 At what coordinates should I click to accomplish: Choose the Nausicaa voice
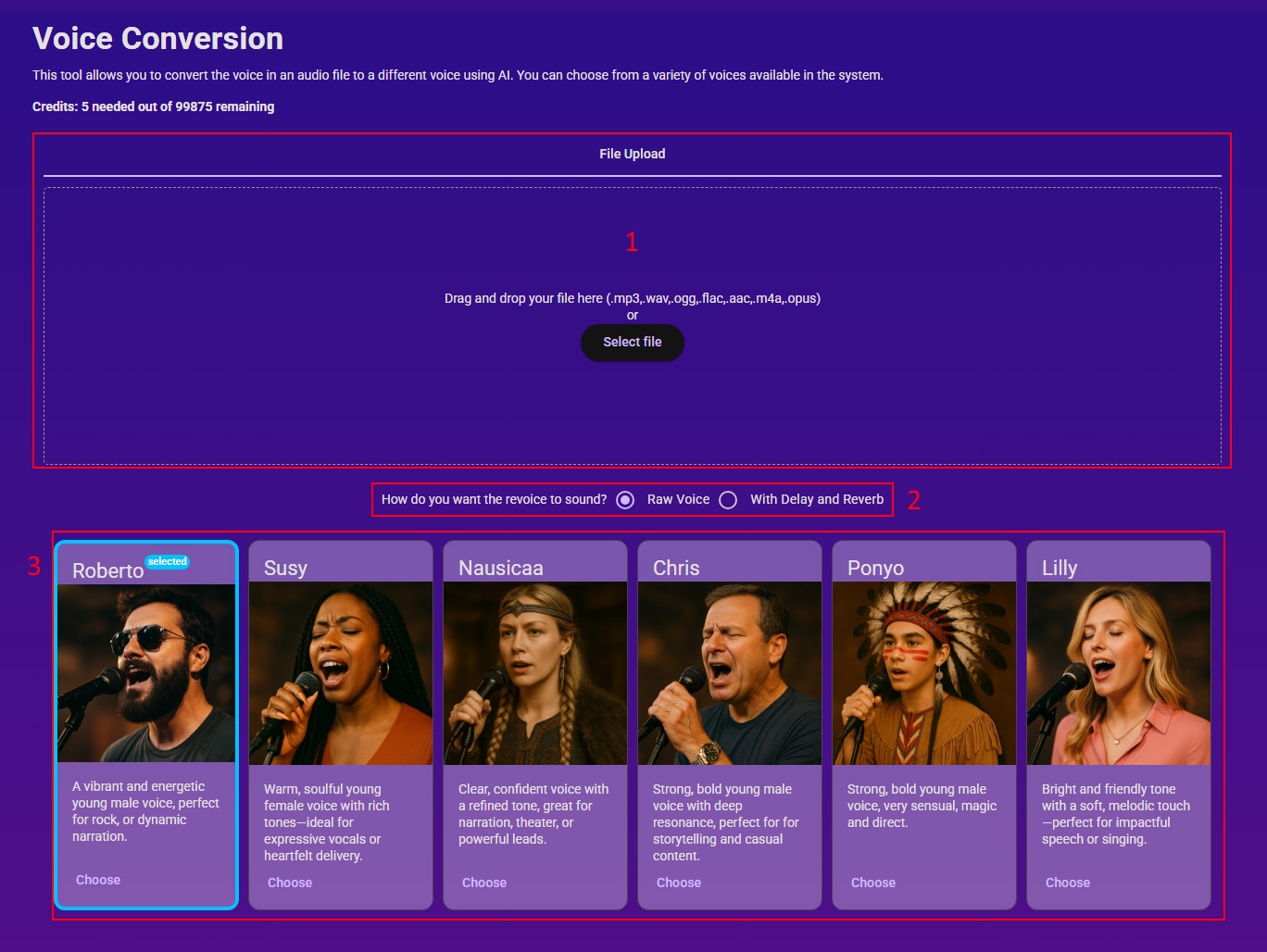[x=484, y=883]
